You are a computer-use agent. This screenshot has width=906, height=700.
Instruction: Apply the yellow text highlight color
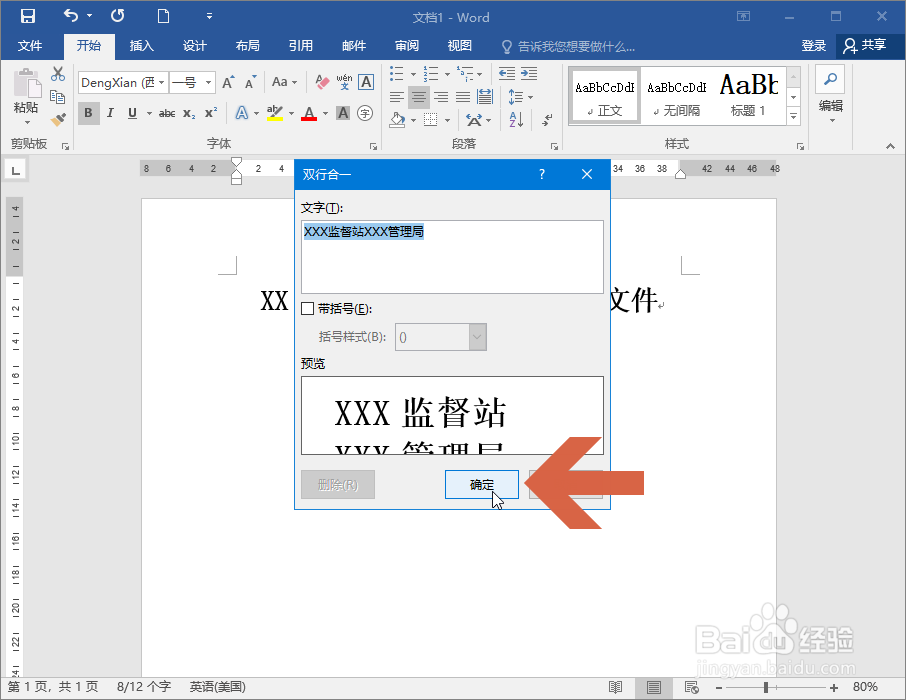(275, 113)
